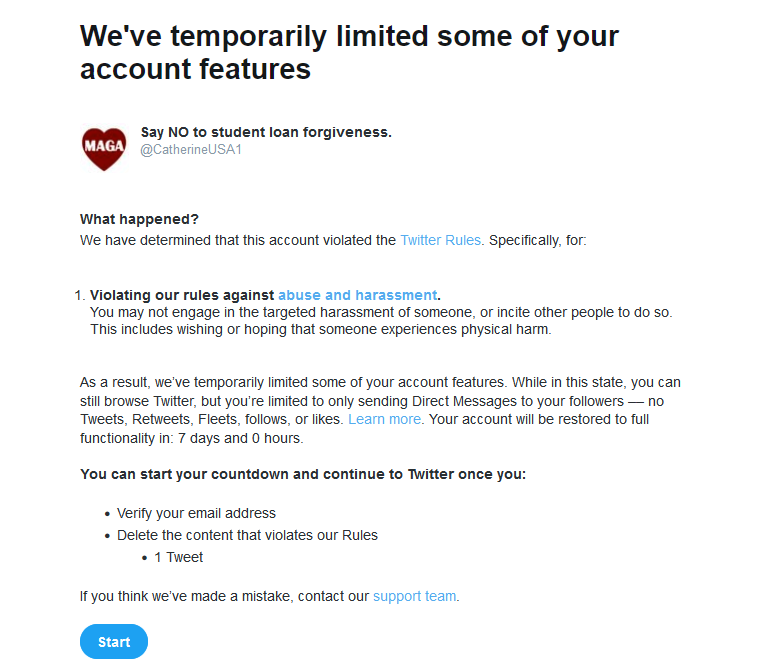The height and width of the screenshot is (668, 765).
Task: Click the "What happened?" subheading
Action: (x=139, y=219)
